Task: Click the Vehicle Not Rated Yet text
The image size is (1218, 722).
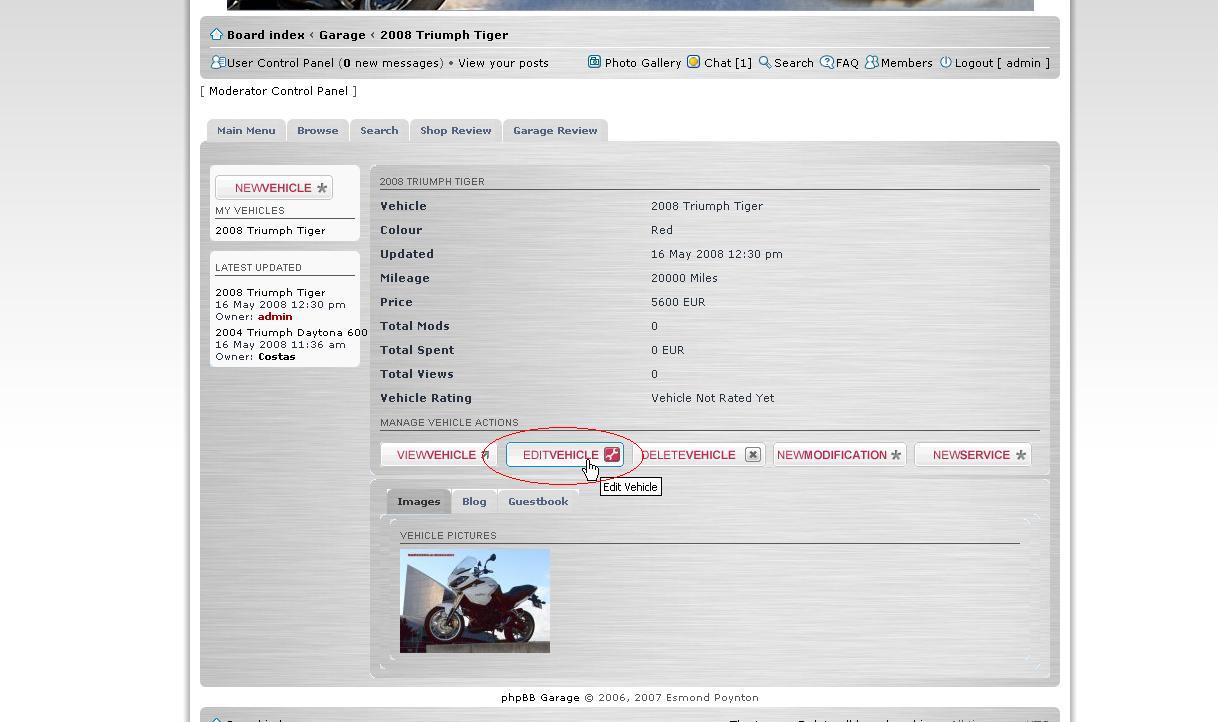Action: [712, 398]
